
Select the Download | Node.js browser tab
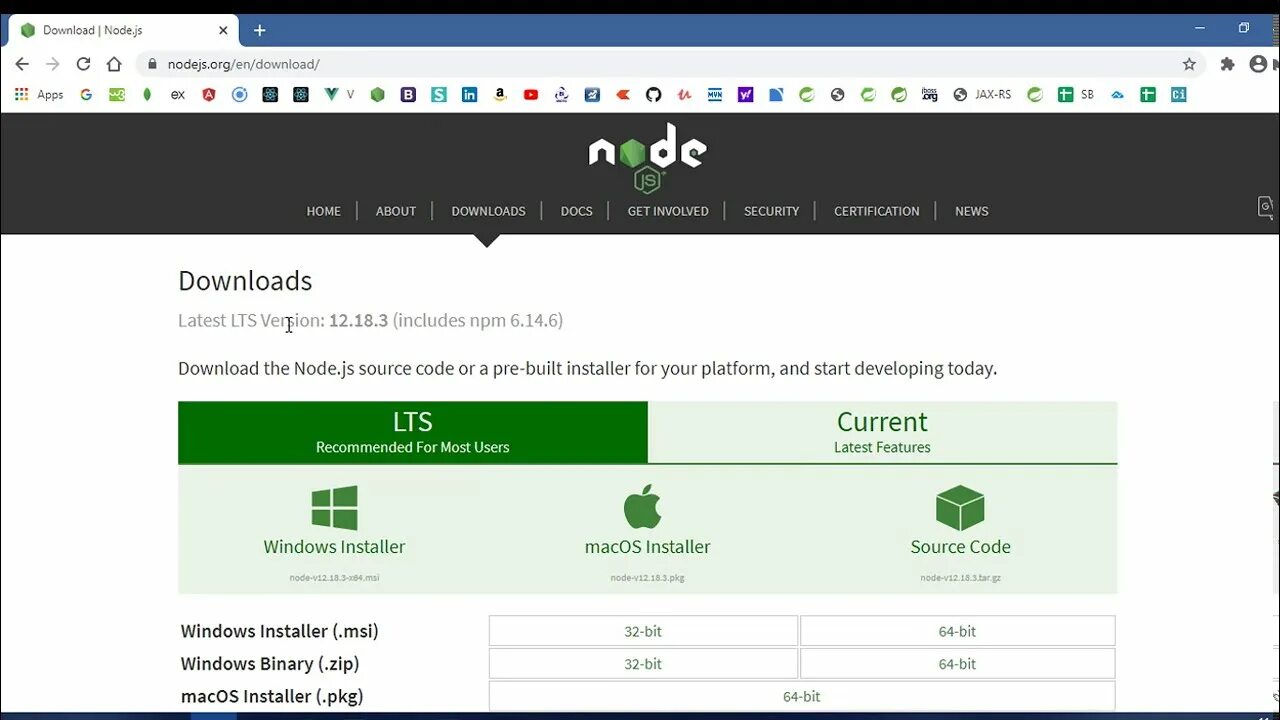pos(123,30)
